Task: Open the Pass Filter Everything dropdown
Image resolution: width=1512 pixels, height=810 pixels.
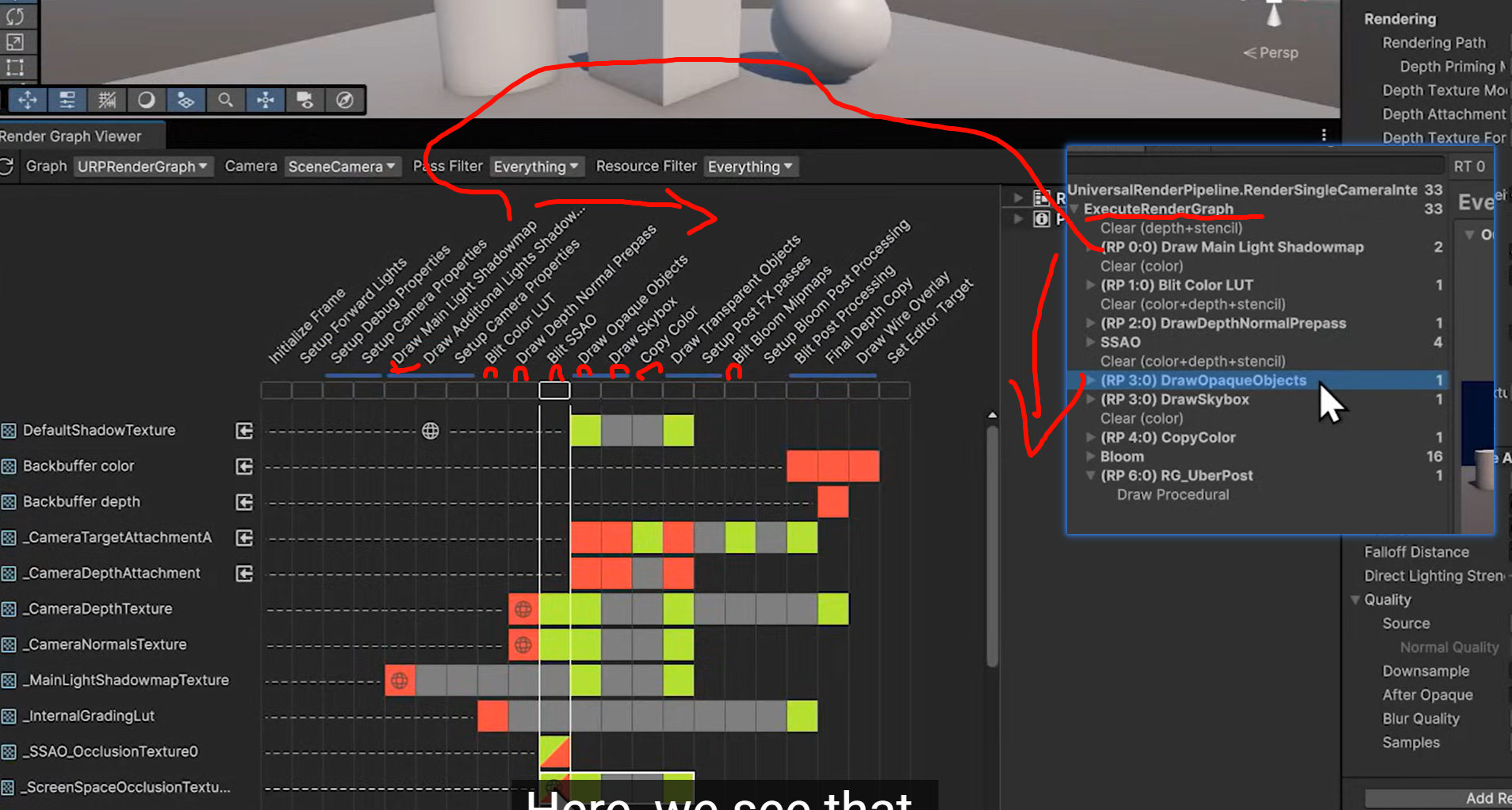Action: (x=537, y=167)
